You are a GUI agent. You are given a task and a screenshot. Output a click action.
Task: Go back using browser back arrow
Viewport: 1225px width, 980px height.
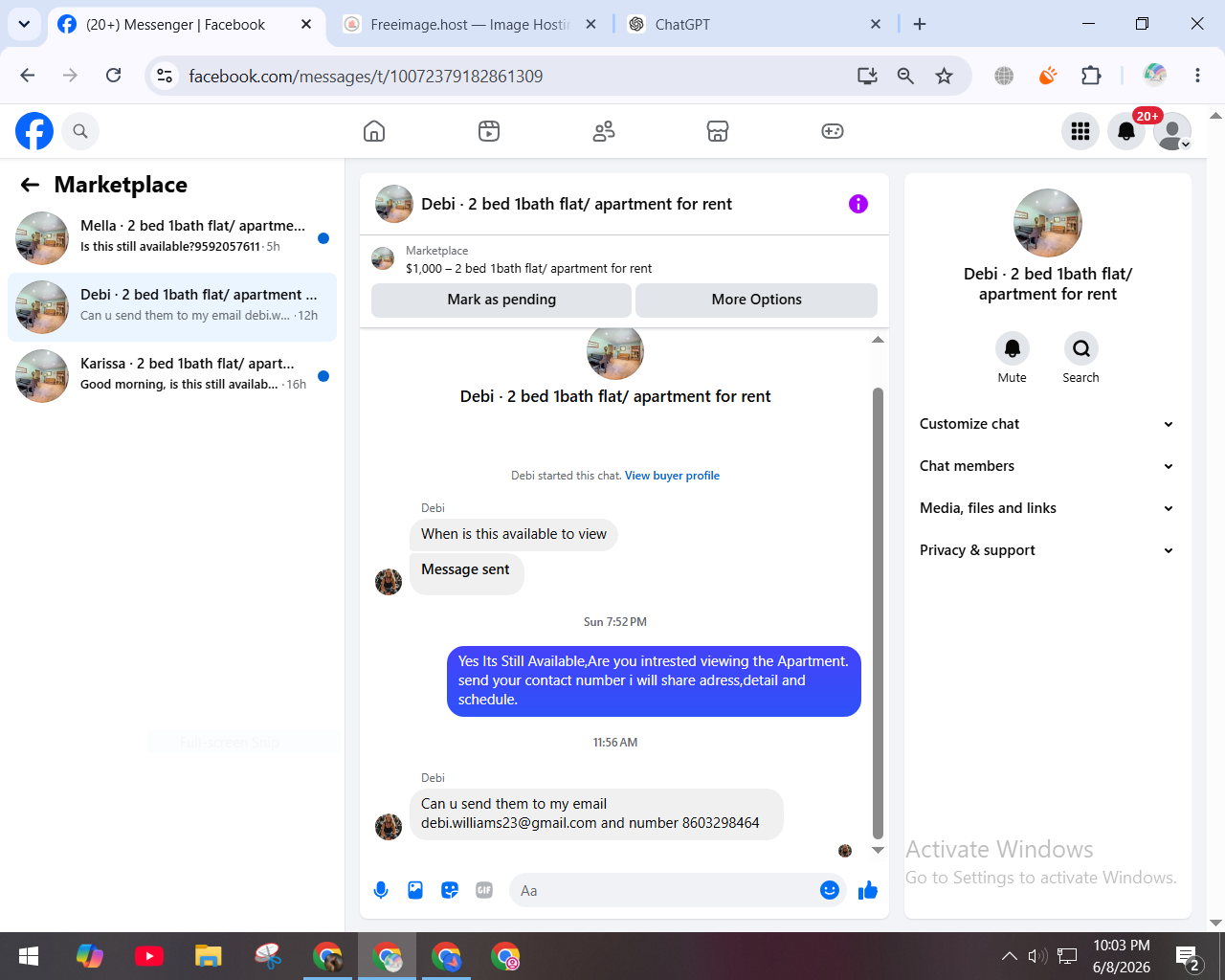click(28, 76)
